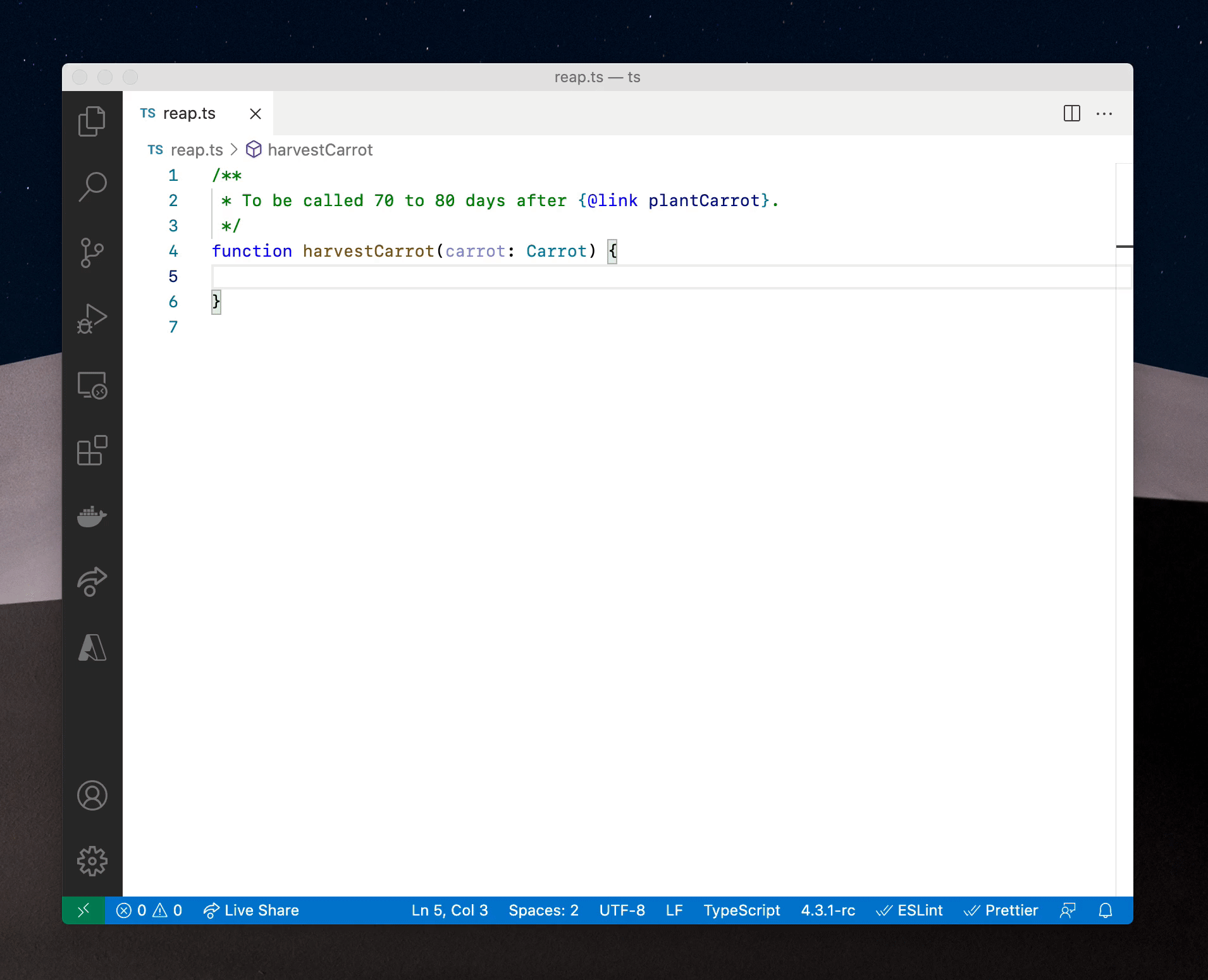The image size is (1208, 980).
Task: Click the empty line 5 in editor
Action: pyautogui.click(x=506, y=277)
